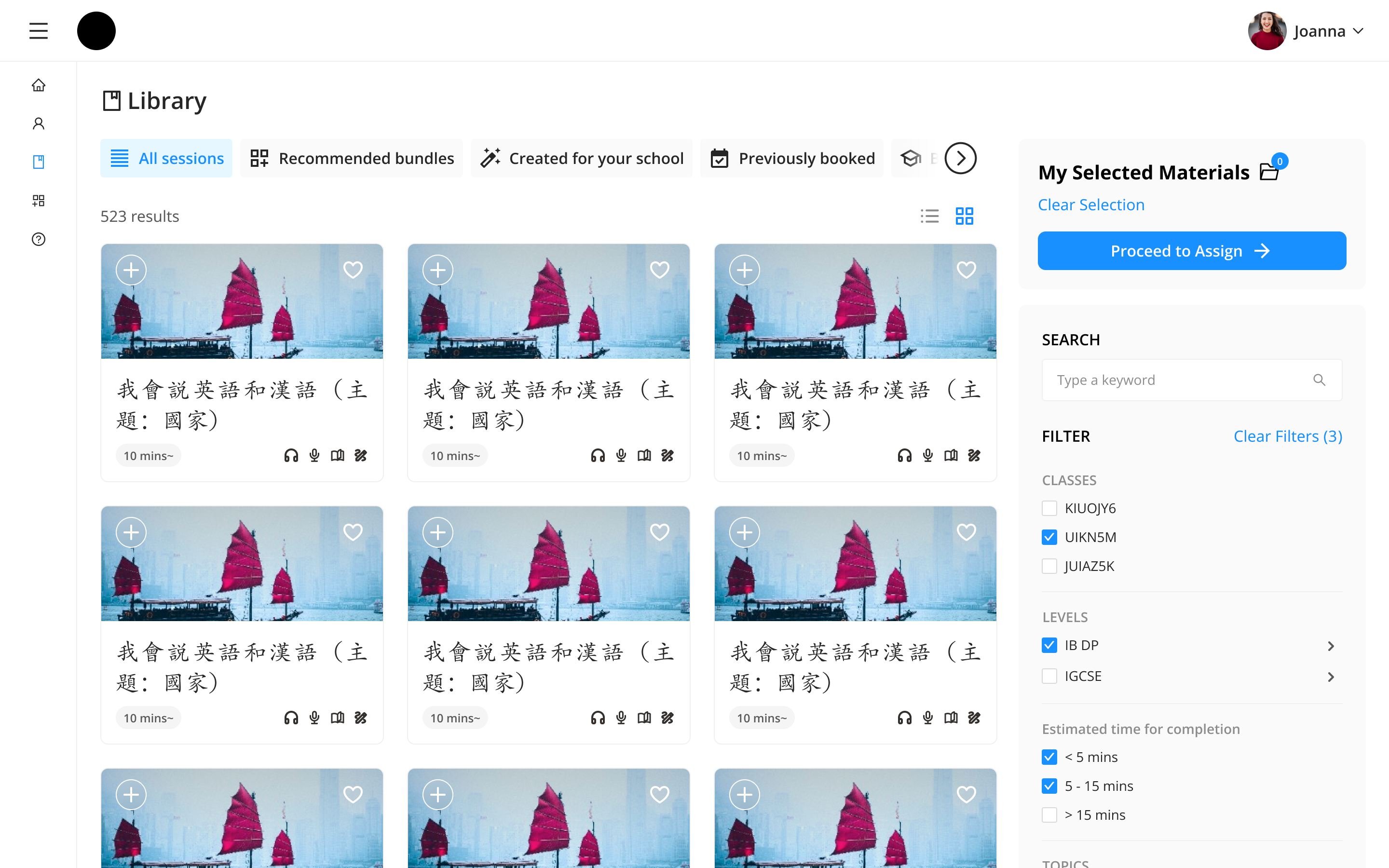Click writing icon on second row left card
This screenshot has height=868, width=1389.
pos(360,718)
